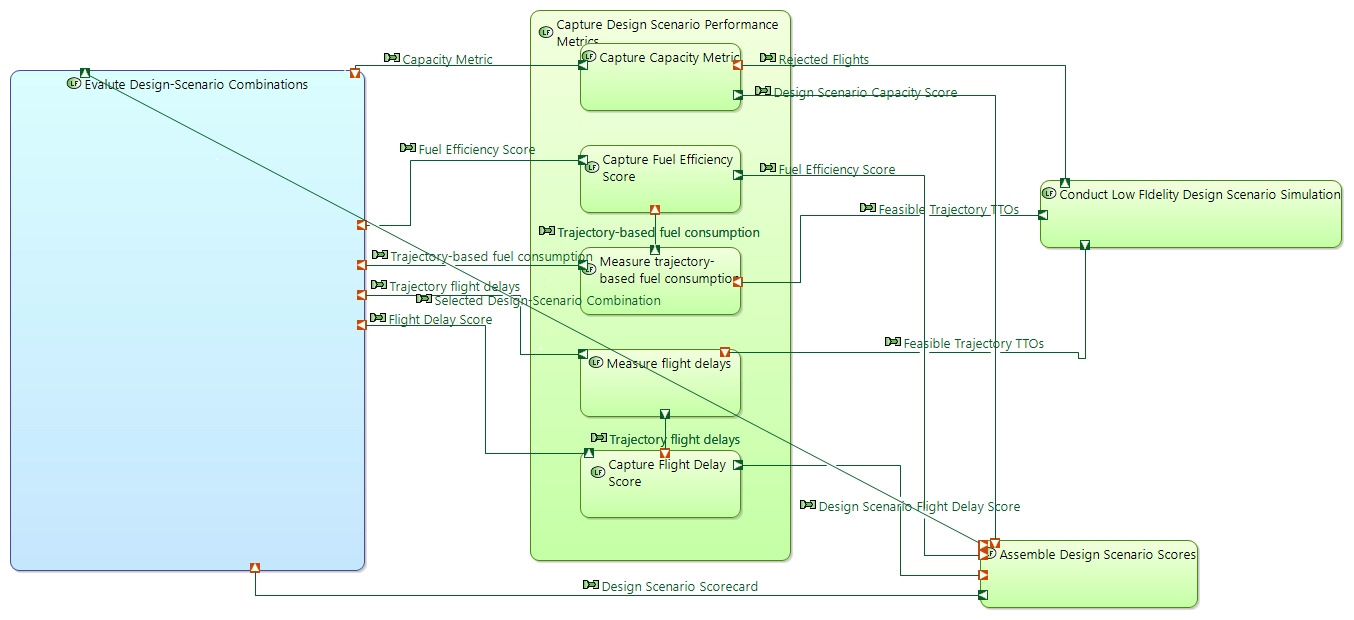The width and height of the screenshot is (1354, 620).
Task: Click the function icon of Evalute Design-Scenario Combinations
Action: (x=73, y=84)
